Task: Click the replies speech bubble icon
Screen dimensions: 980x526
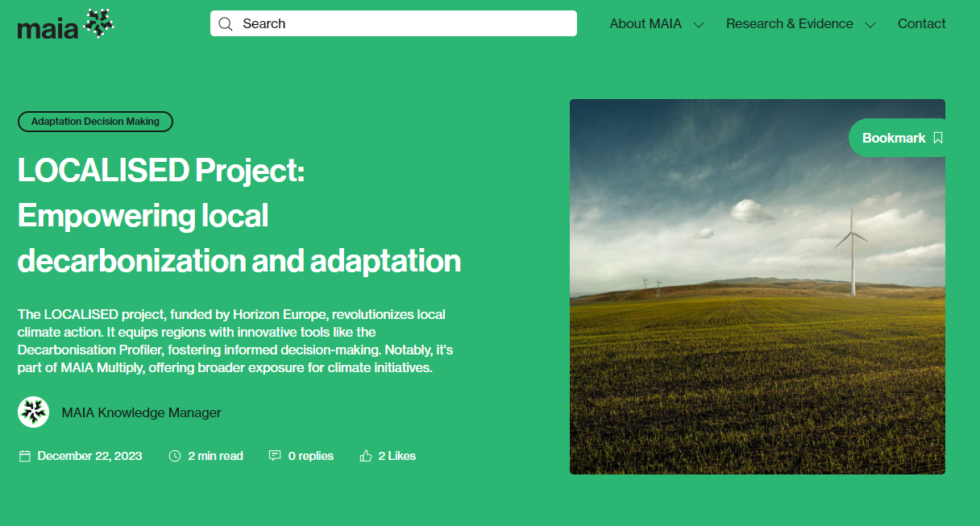Action: [x=274, y=456]
